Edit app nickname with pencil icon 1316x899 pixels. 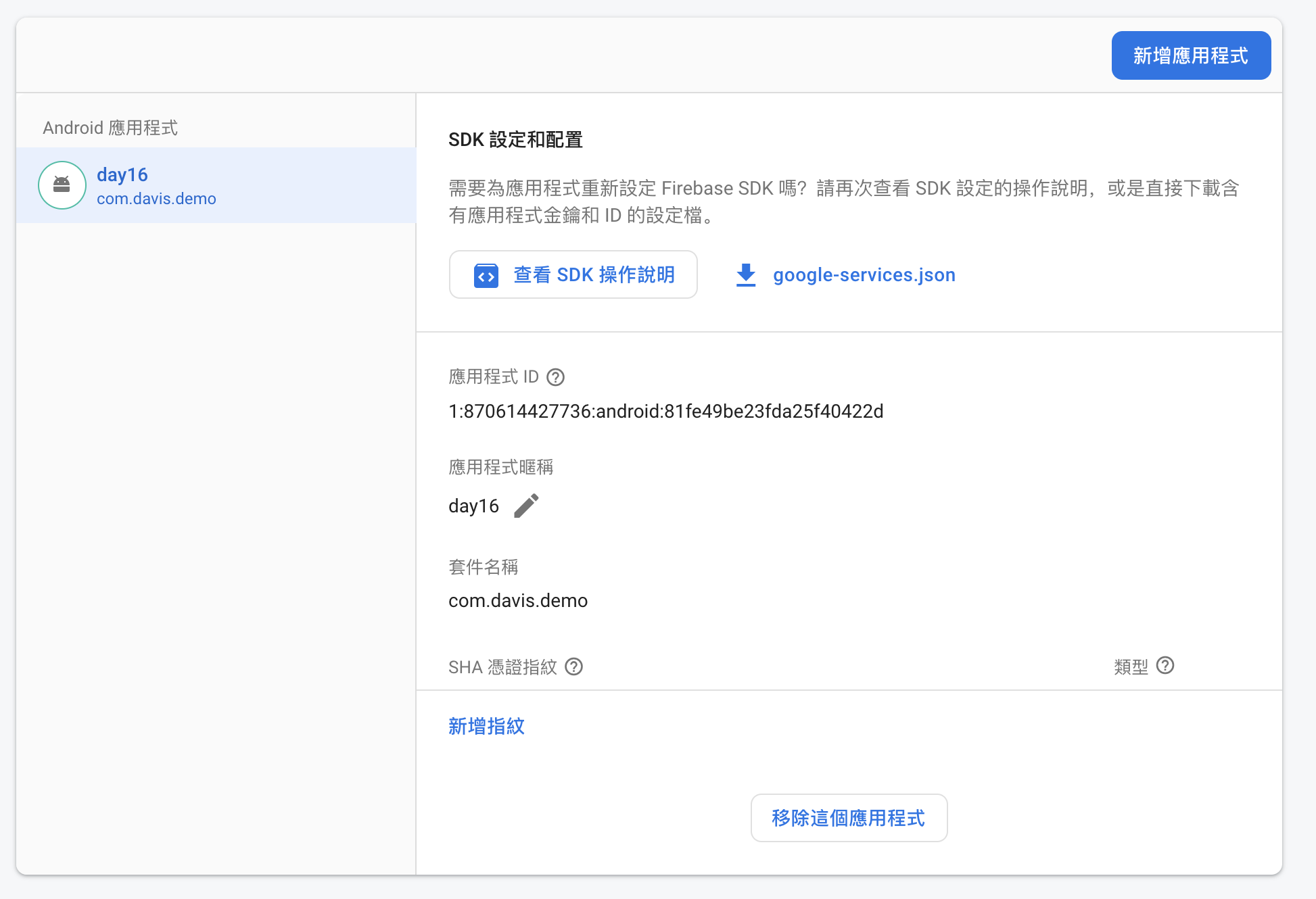(x=526, y=506)
